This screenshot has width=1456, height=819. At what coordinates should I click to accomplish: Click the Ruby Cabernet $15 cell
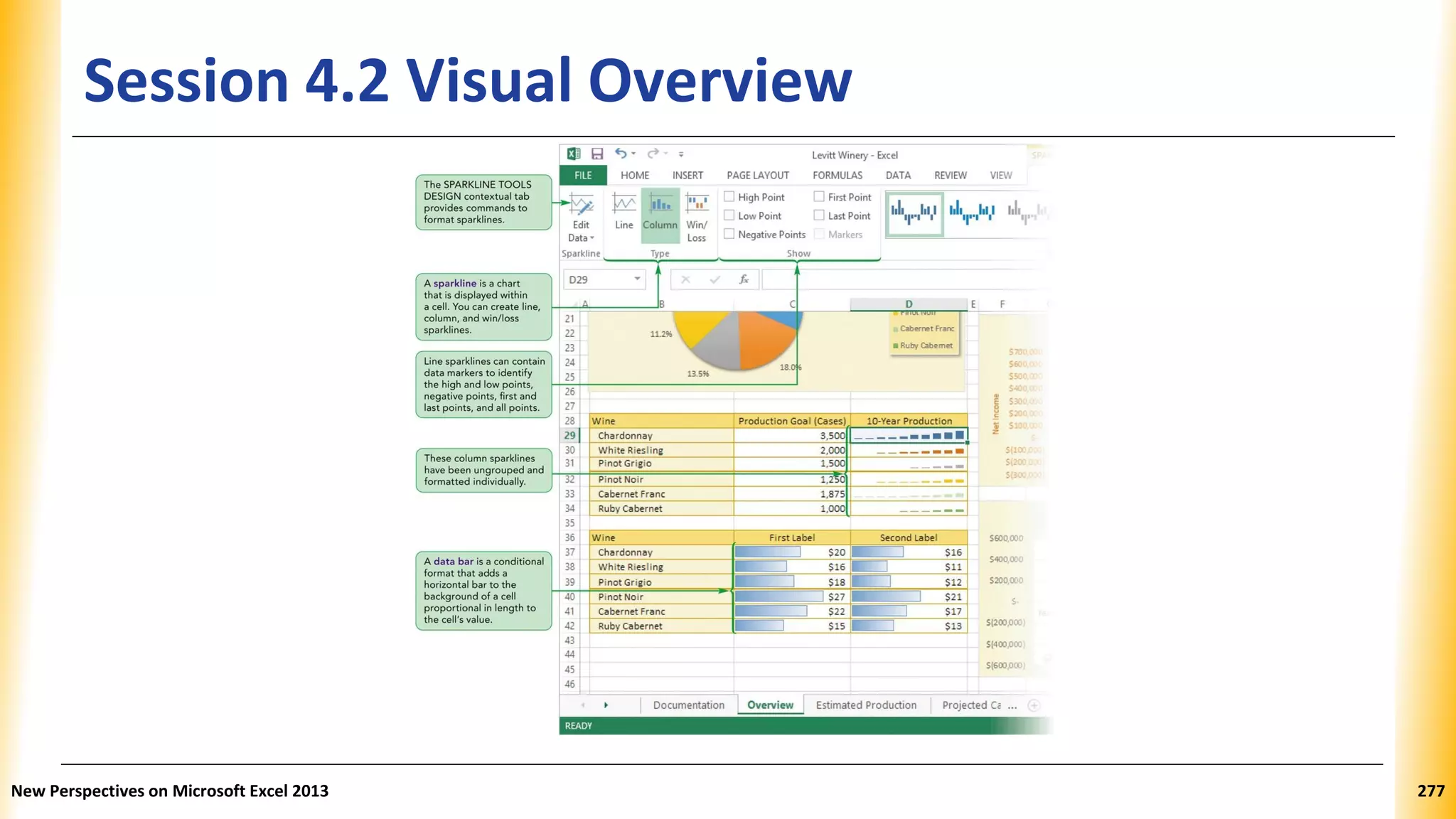[x=791, y=626]
